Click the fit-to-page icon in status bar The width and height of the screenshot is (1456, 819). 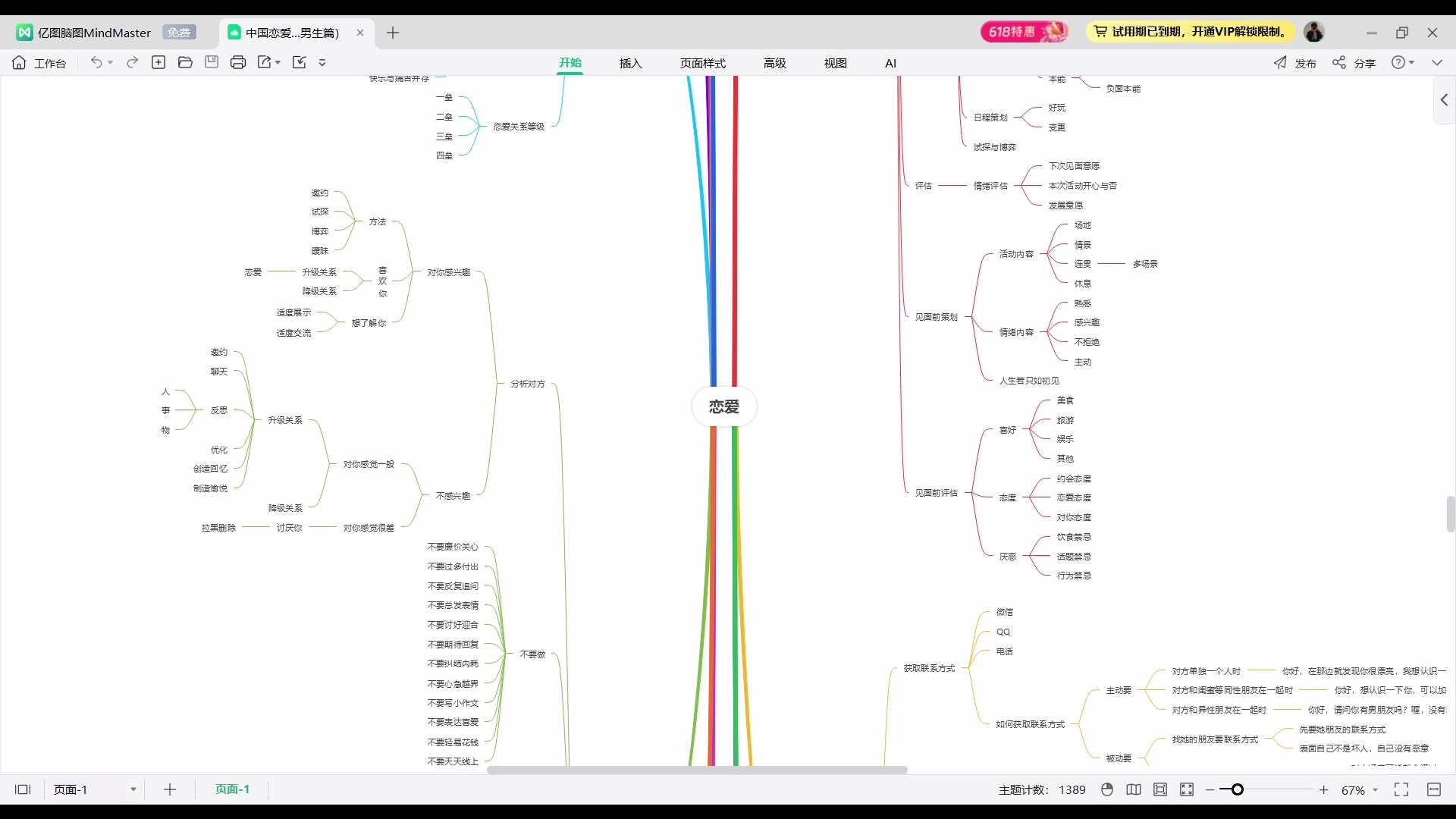point(1160,789)
